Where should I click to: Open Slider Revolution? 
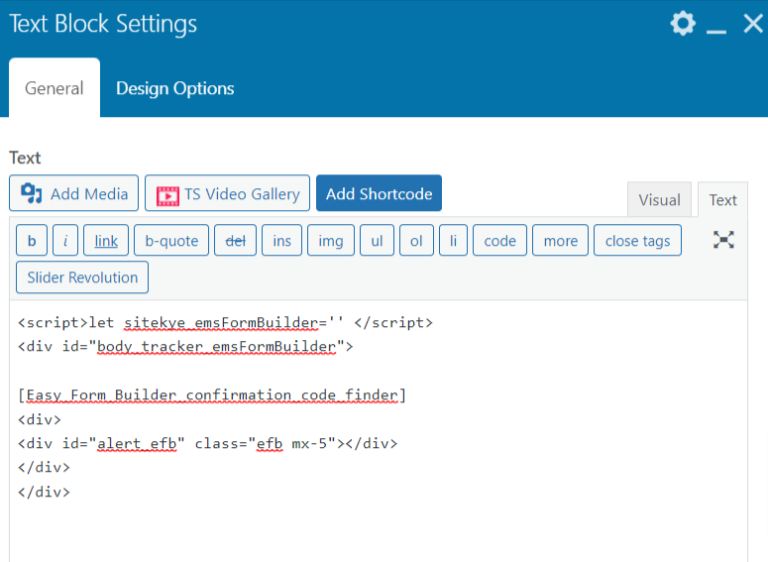coord(82,277)
